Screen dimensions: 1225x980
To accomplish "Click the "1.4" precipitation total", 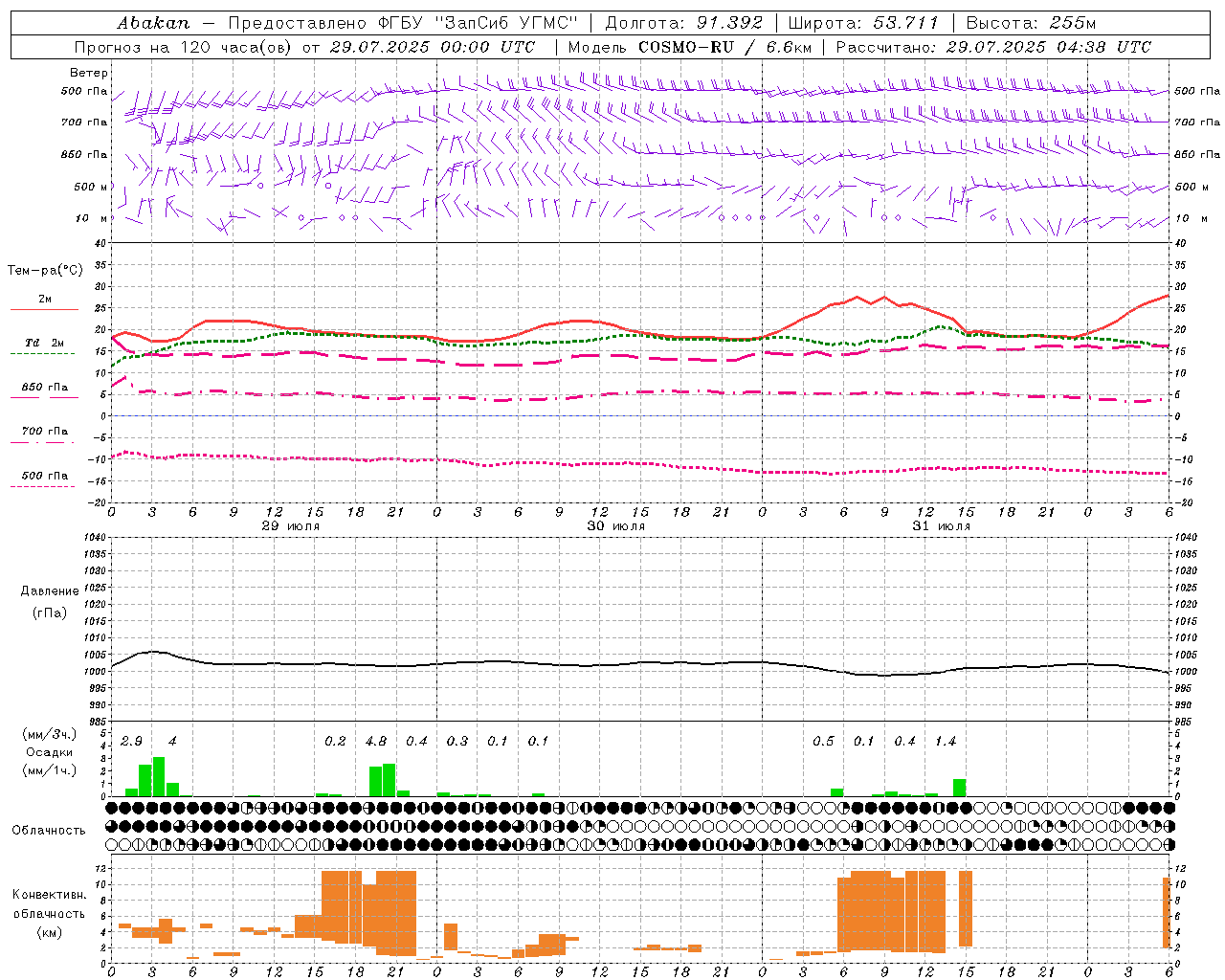I will [946, 742].
